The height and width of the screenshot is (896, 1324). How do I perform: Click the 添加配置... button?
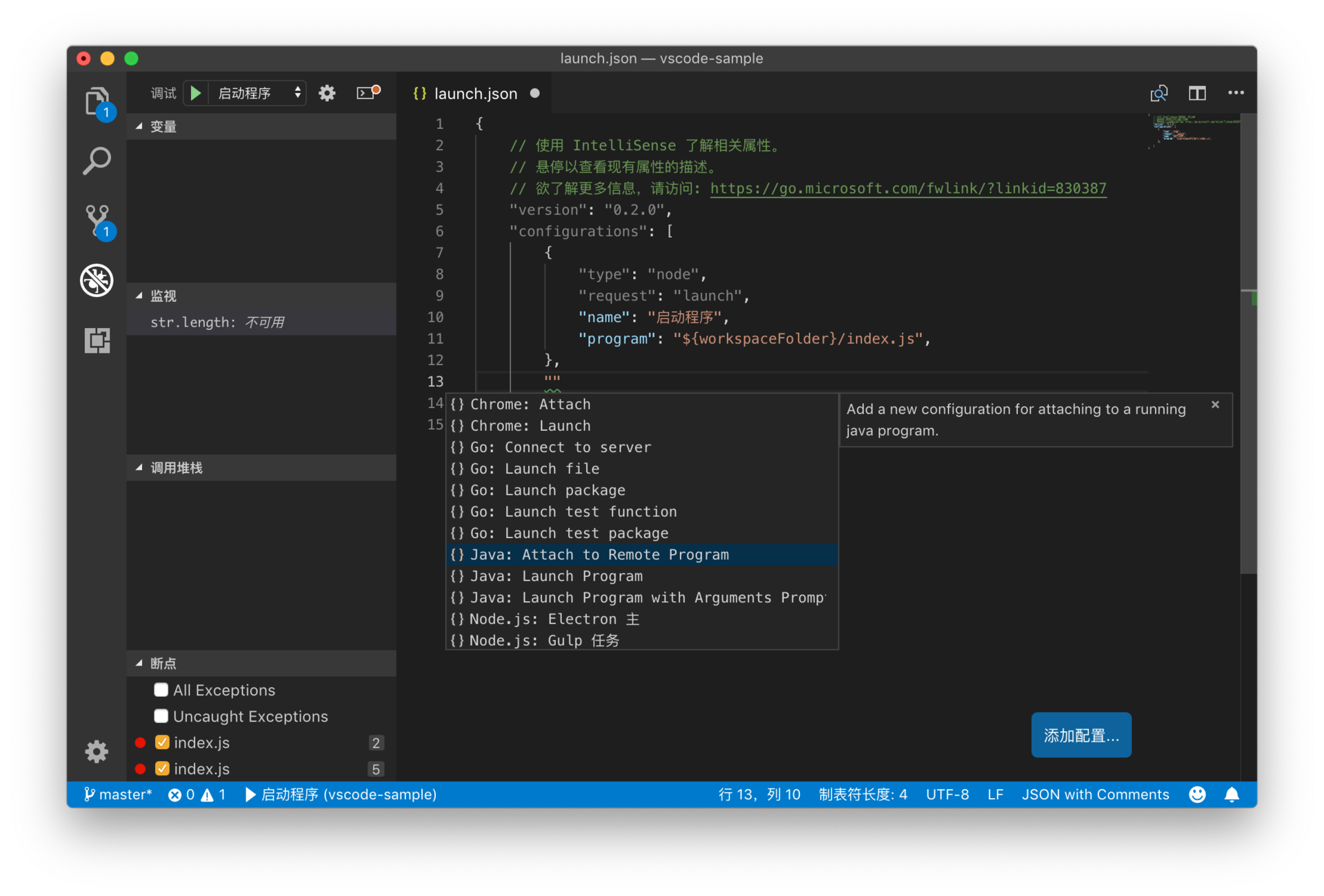pos(1081,735)
